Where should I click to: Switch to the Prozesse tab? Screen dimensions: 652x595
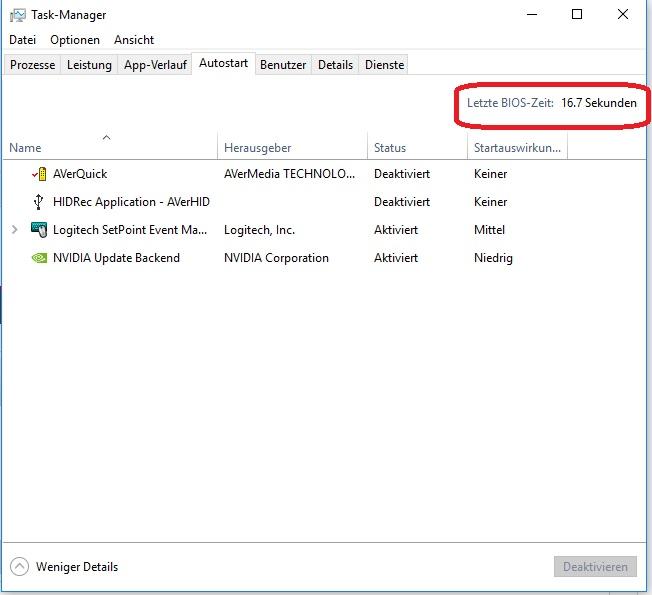click(x=32, y=65)
